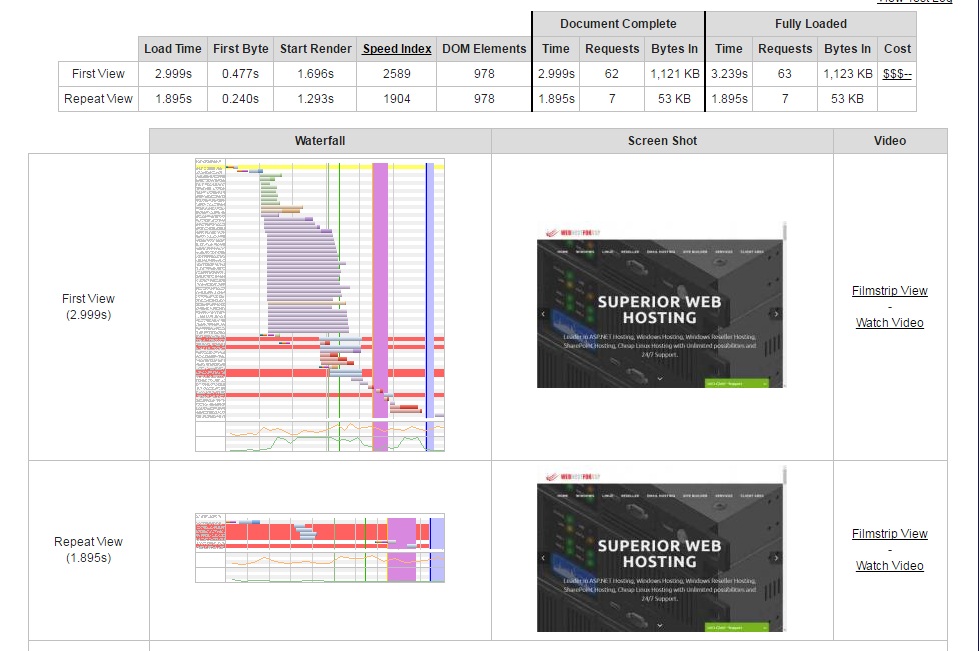Click the First View fully loaded time 3.239s

(729, 74)
